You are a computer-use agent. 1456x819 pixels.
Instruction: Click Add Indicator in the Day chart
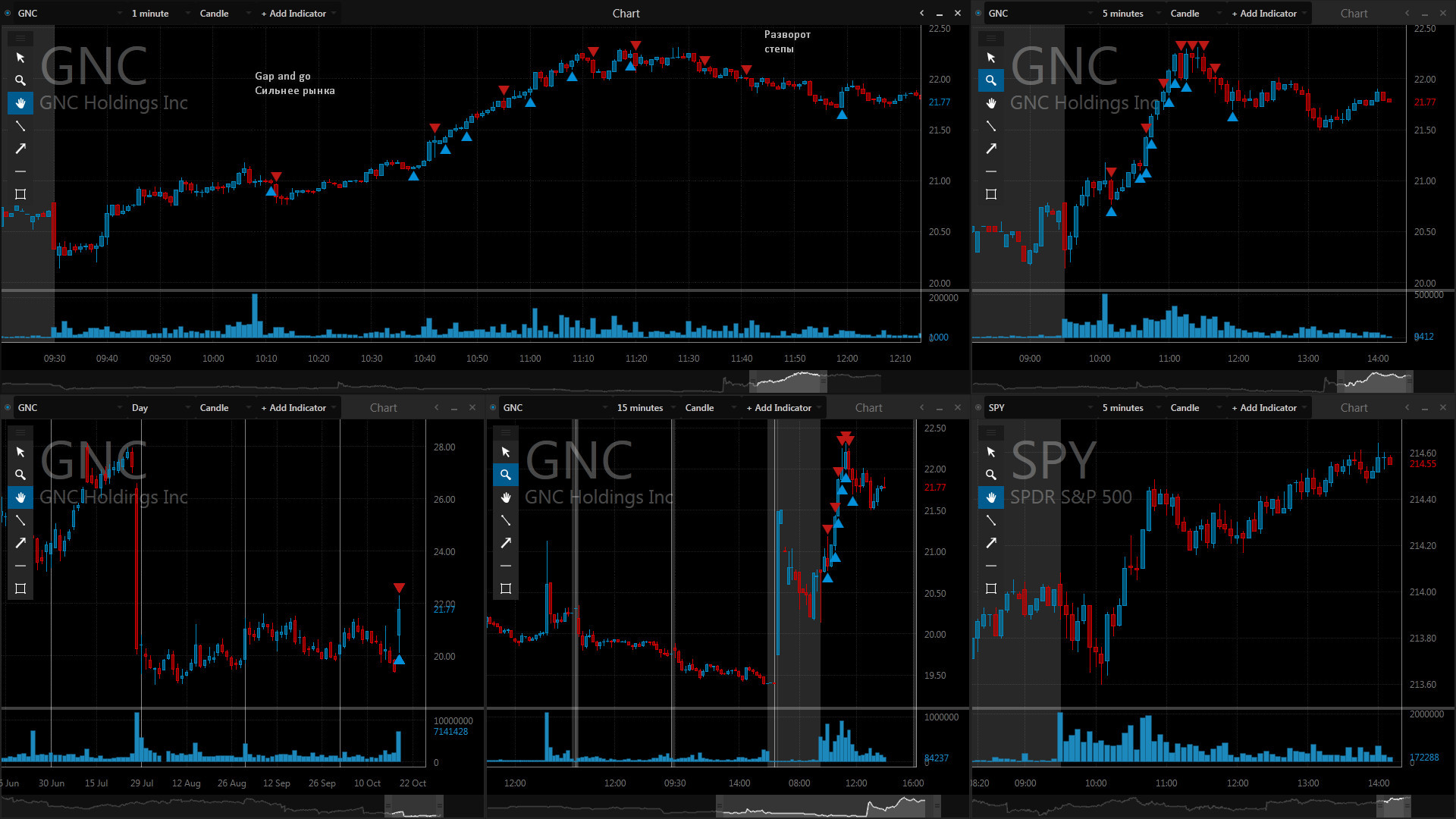coord(297,408)
